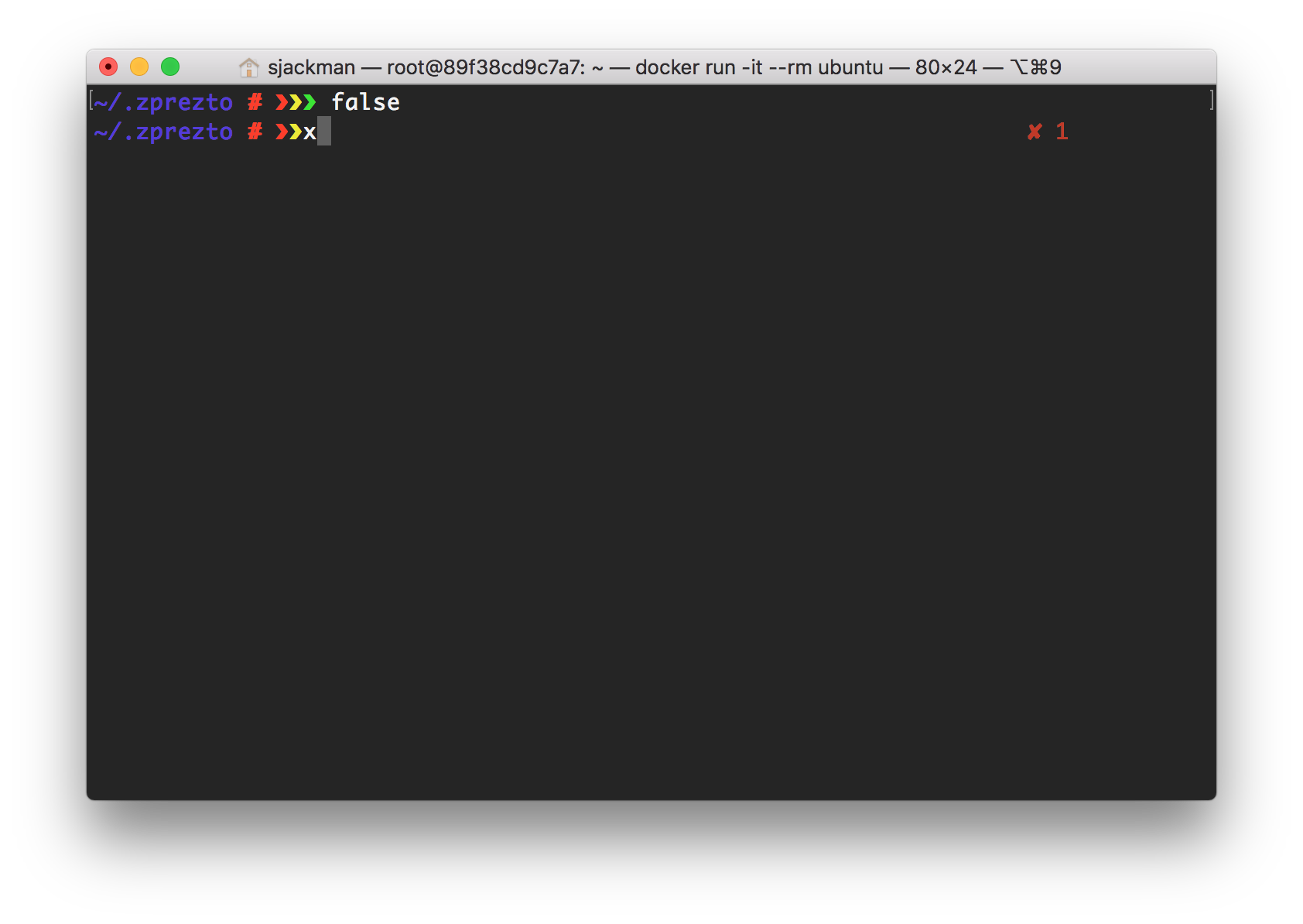This screenshot has width=1303, height=924.
Task: Click the chevrons on the second prompt line
Action: [x=289, y=132]
